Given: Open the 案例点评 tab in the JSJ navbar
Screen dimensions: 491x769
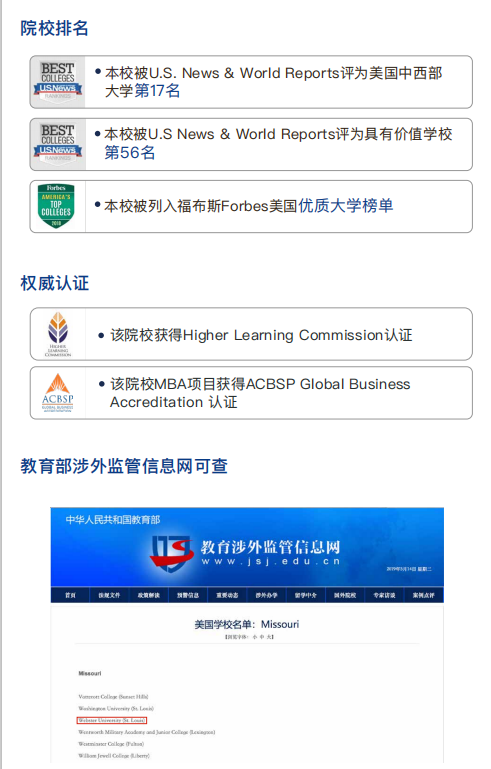Looking at the screenshot, I should (423, 595).
